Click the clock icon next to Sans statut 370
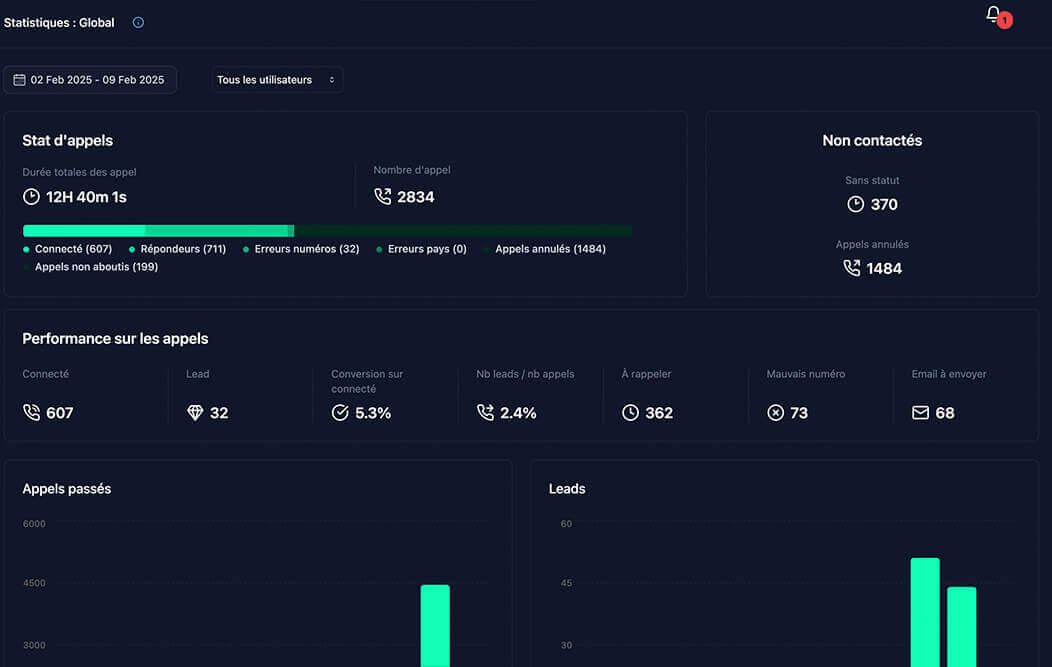The width and height of the screenshot is (1052, 667). click(x=855, y=204)
